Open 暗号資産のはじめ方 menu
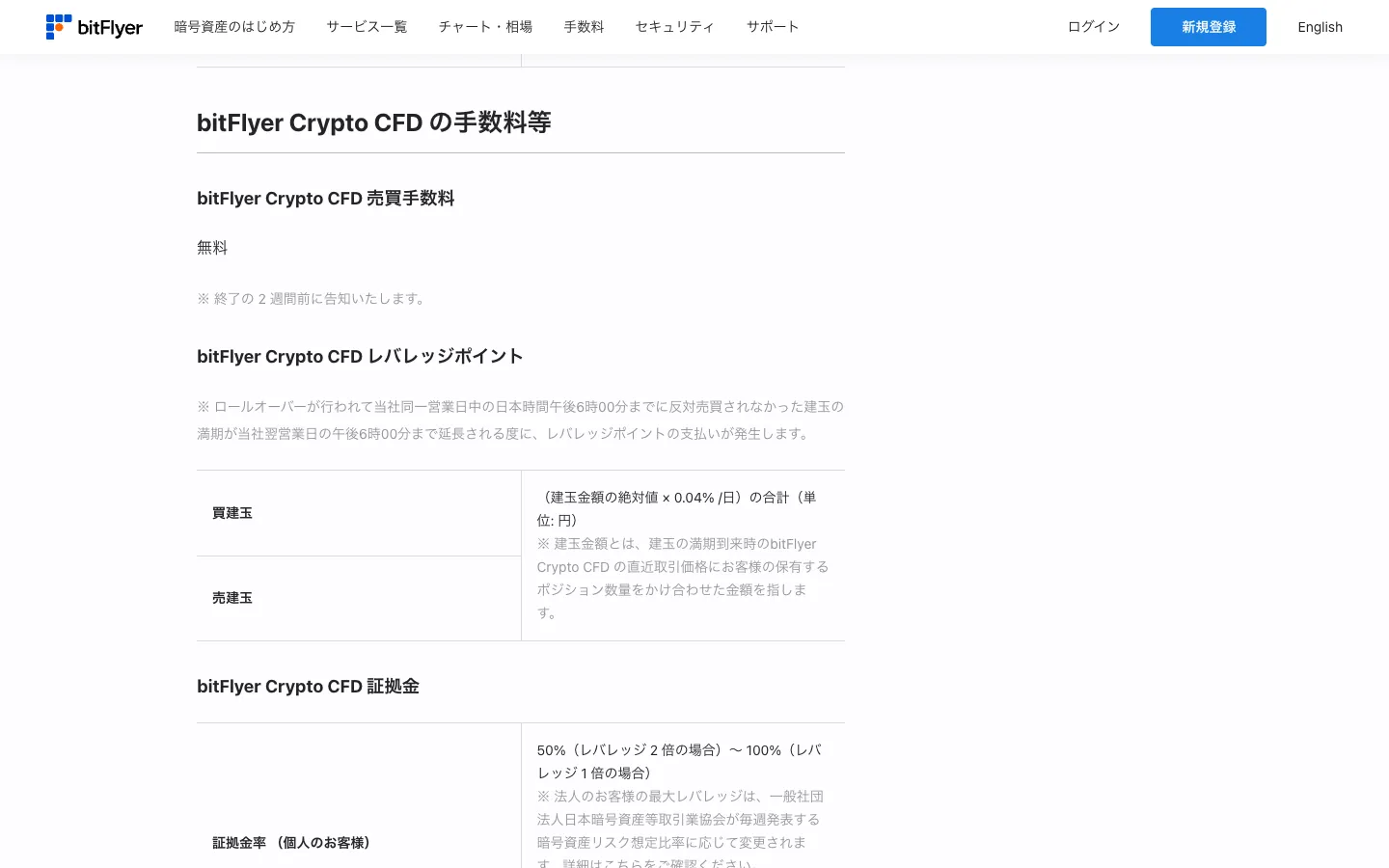Screen dimensions: 1389x868 pyautogui.click(x=234, y=27)
